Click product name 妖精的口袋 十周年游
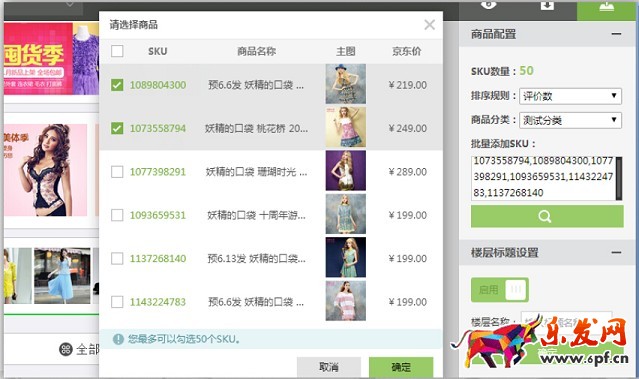The height and width of the screenshot is (379, 639). tap(256, 215)
